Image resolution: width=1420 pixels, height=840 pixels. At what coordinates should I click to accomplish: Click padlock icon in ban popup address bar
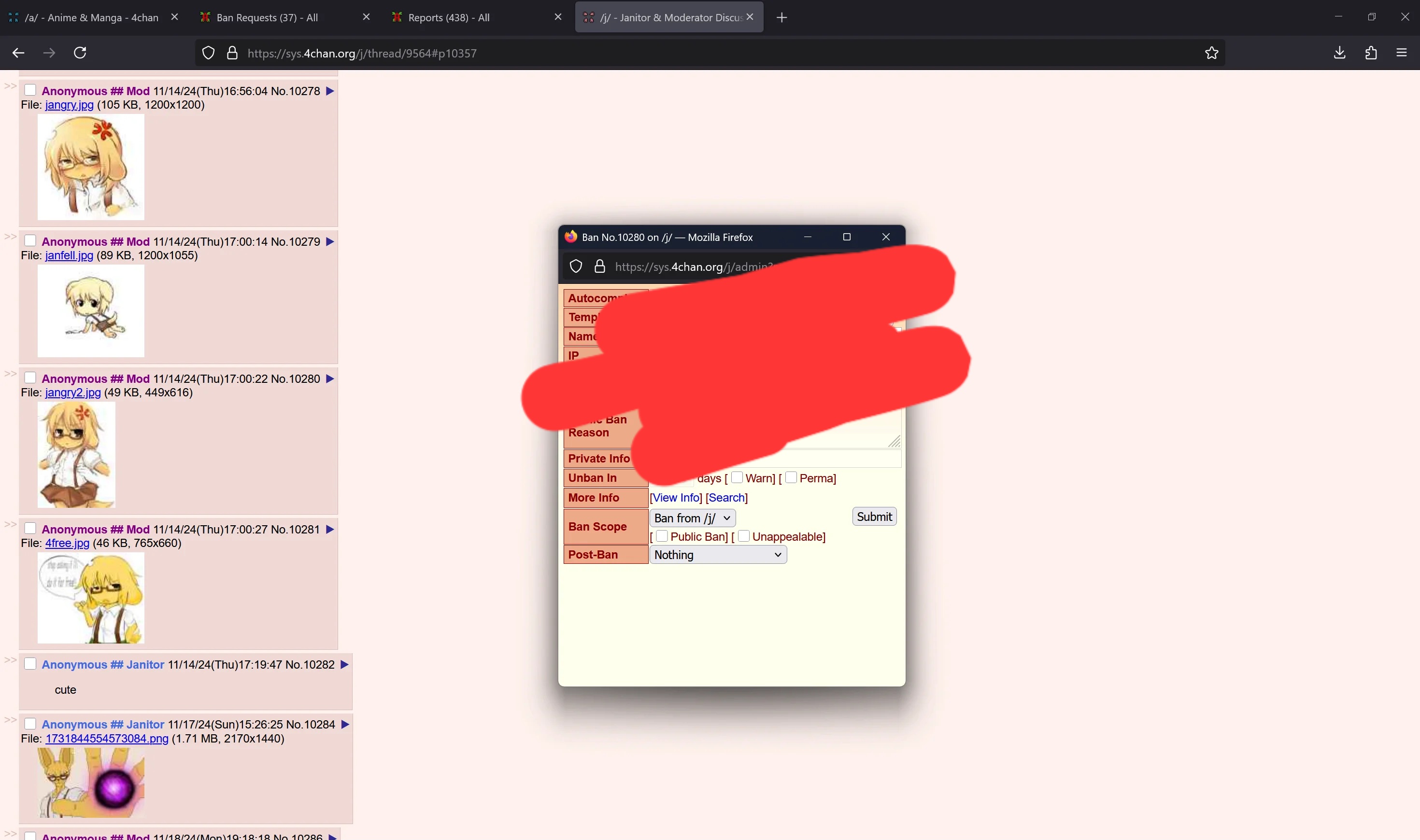pos(599,266)
